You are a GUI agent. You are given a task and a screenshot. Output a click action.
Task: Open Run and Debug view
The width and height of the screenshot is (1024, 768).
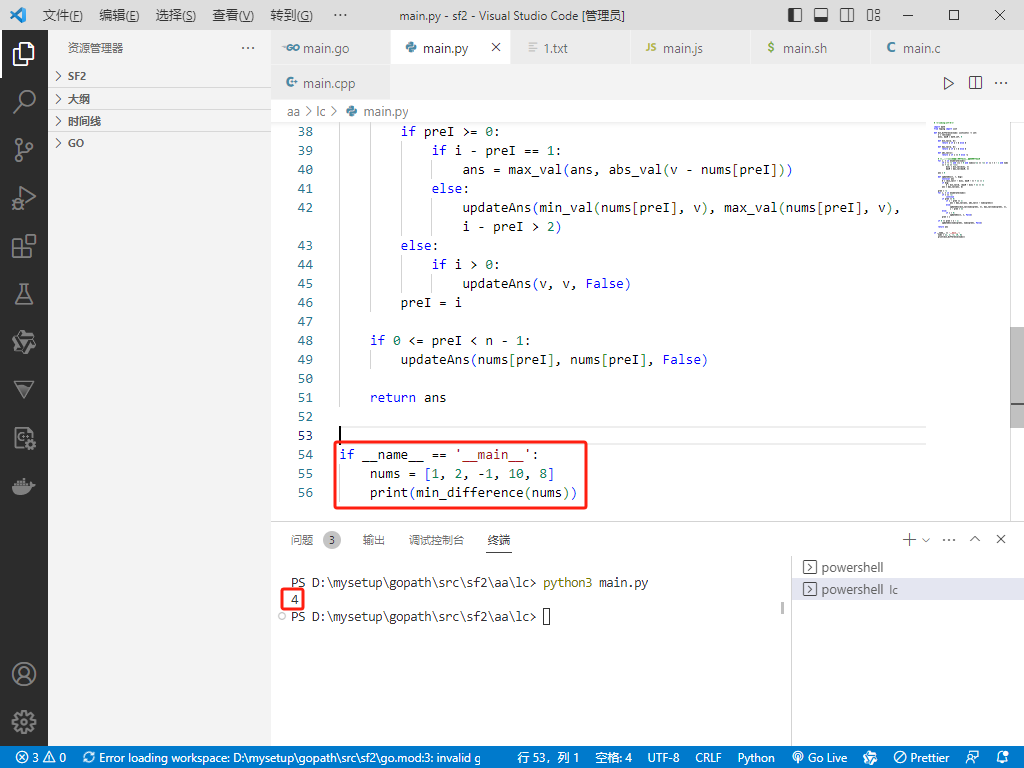pos(24,198)
